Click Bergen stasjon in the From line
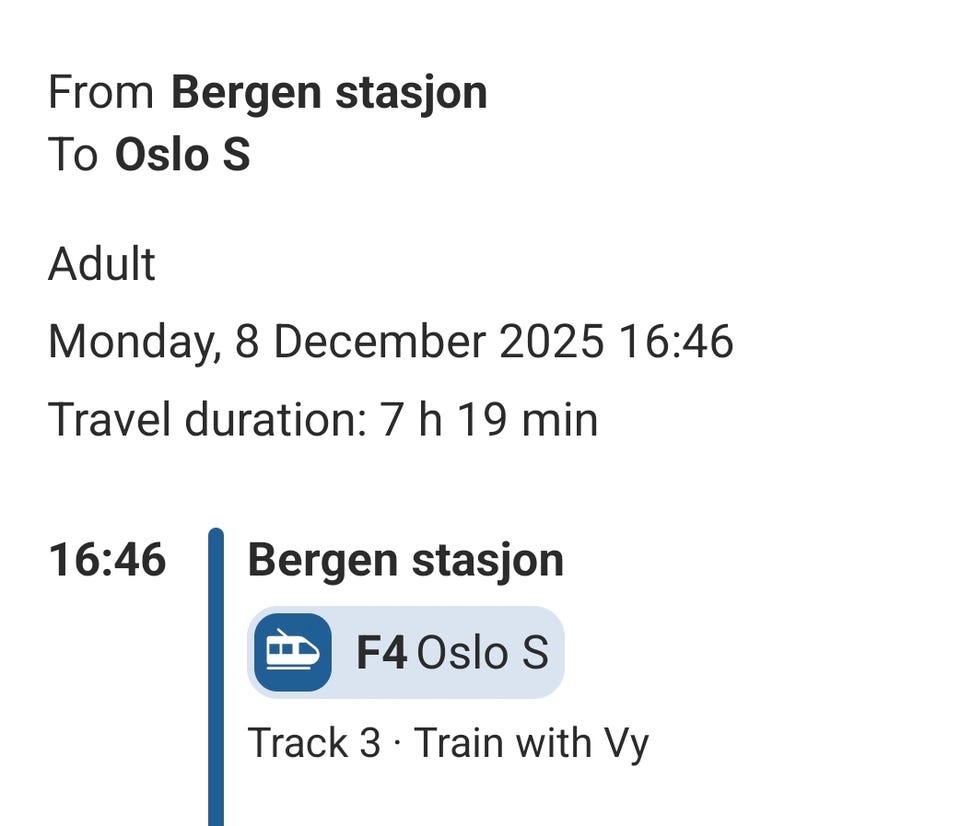 (329, 93)
